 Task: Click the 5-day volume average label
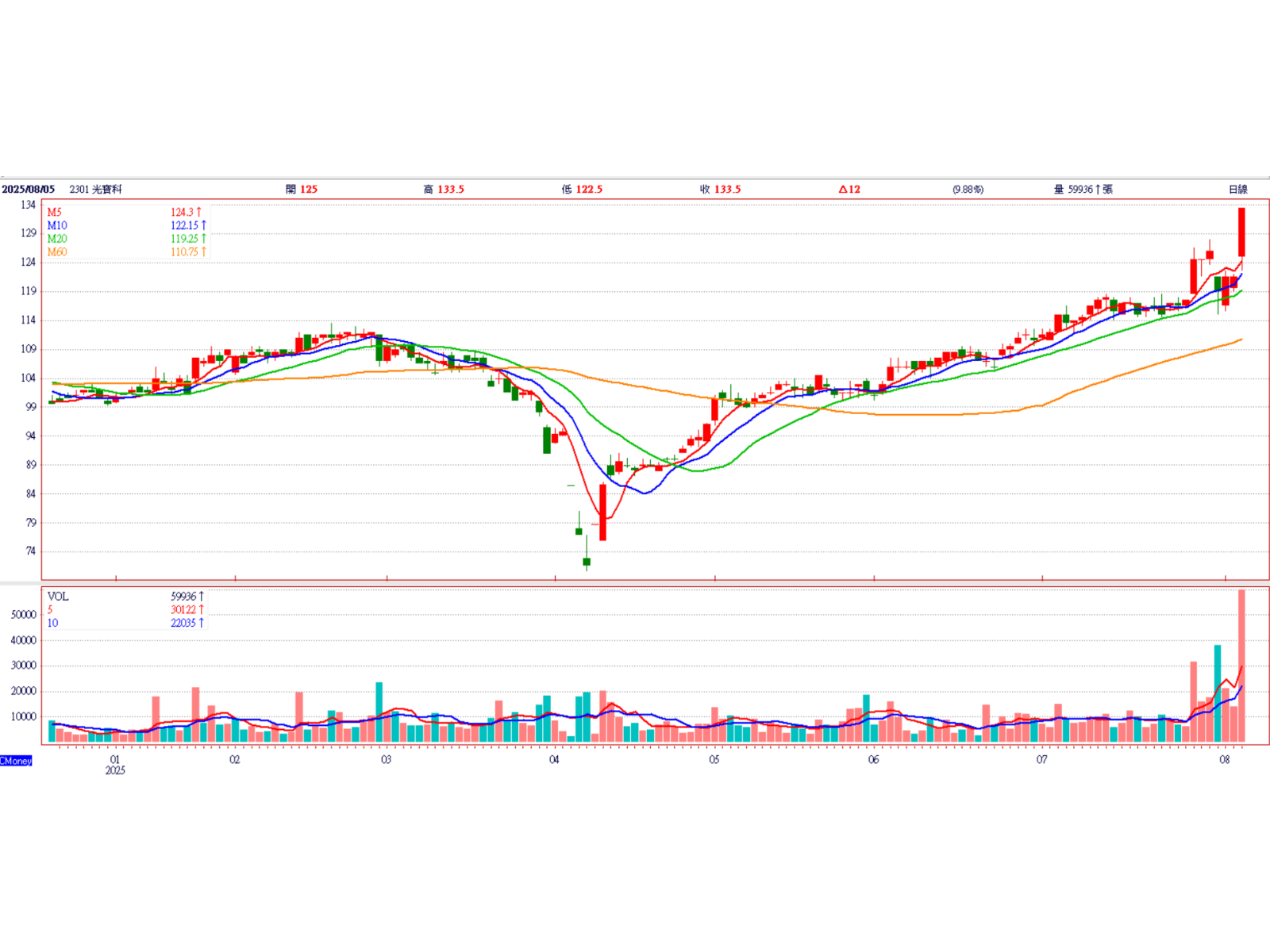50,610
